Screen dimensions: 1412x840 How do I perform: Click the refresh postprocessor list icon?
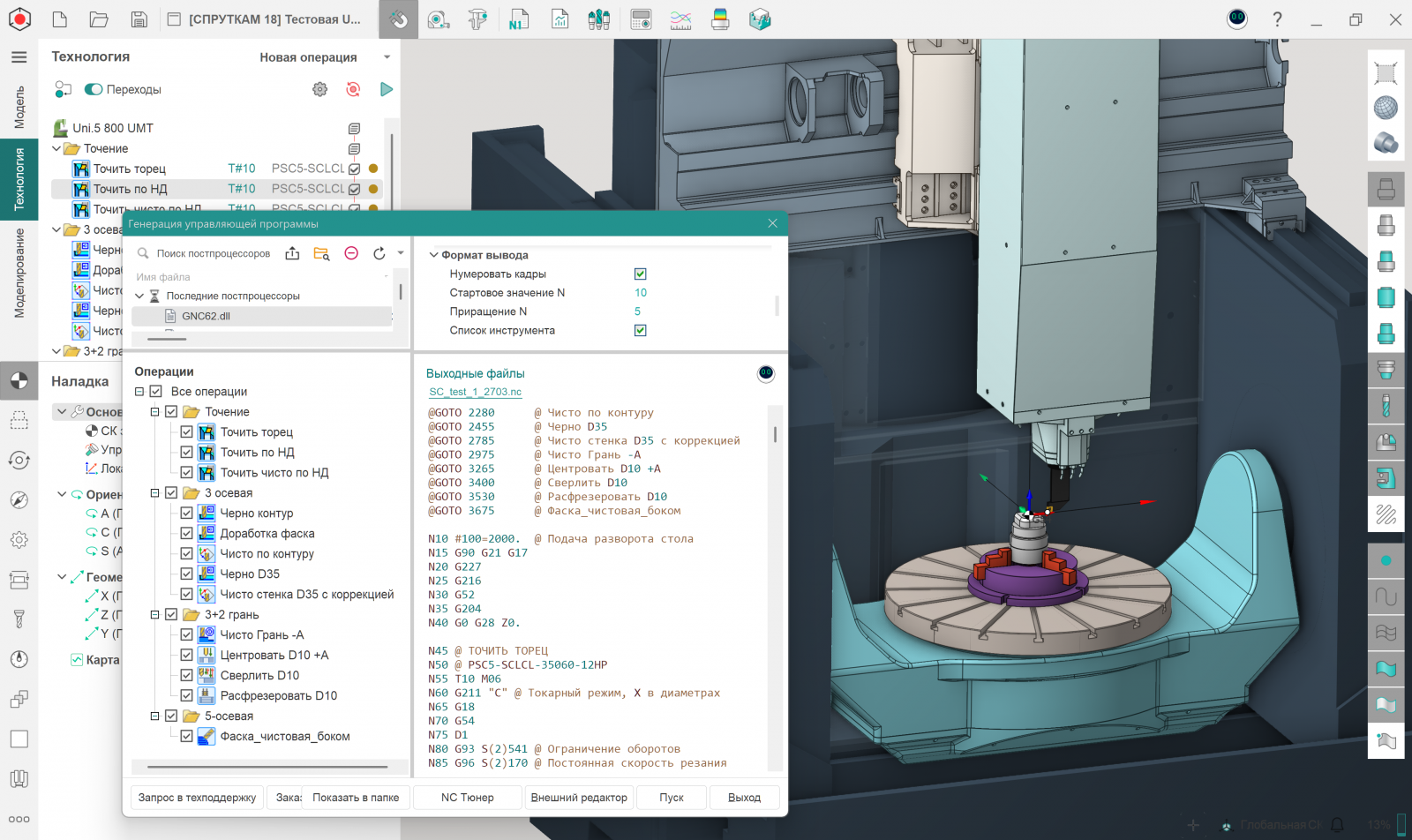(379, 253)
